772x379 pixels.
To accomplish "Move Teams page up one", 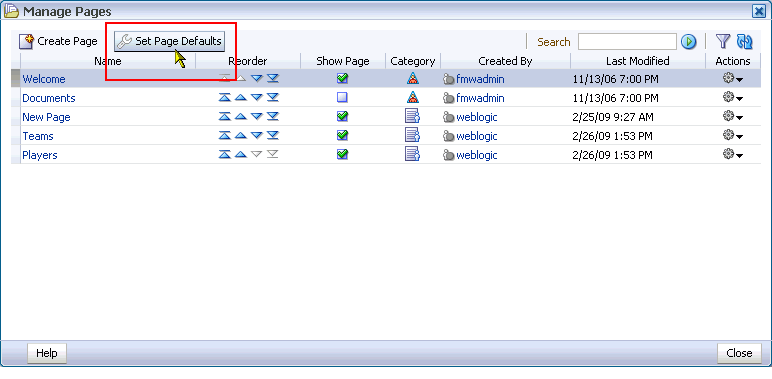I will [240, 135].
